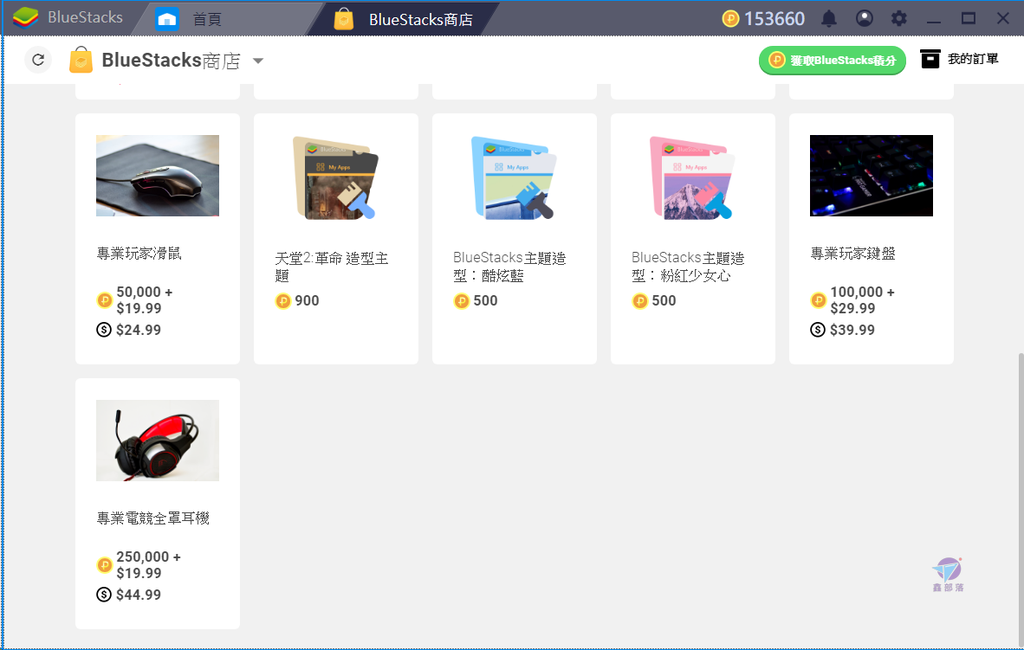The height and width of the screenshot is (650, 1024).
Task: Click the 100,000 + $29.99 price
Action: pos(862,300)
